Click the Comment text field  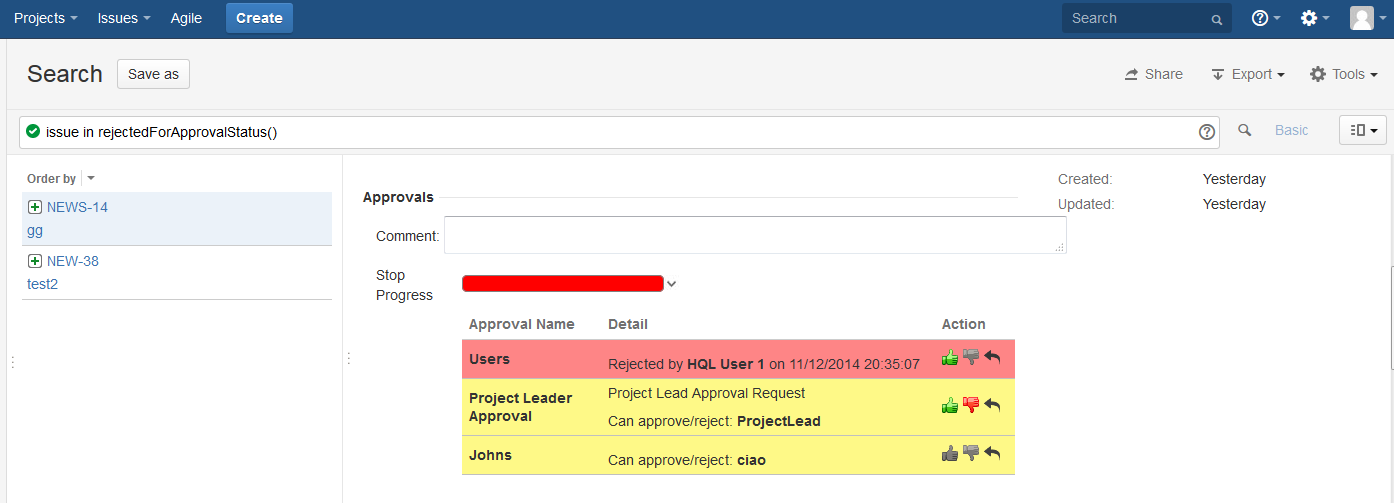tap(754, 235)
